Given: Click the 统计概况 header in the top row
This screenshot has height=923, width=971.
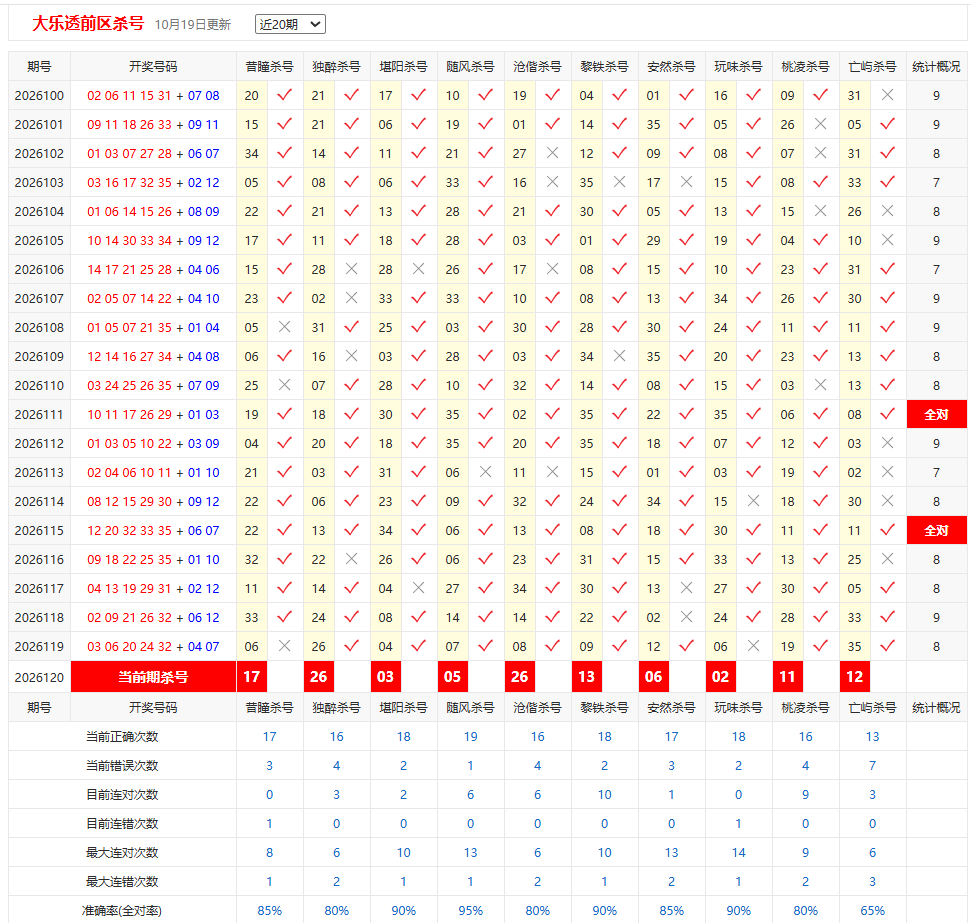Looking at the screenshot, I should point(936,66).
